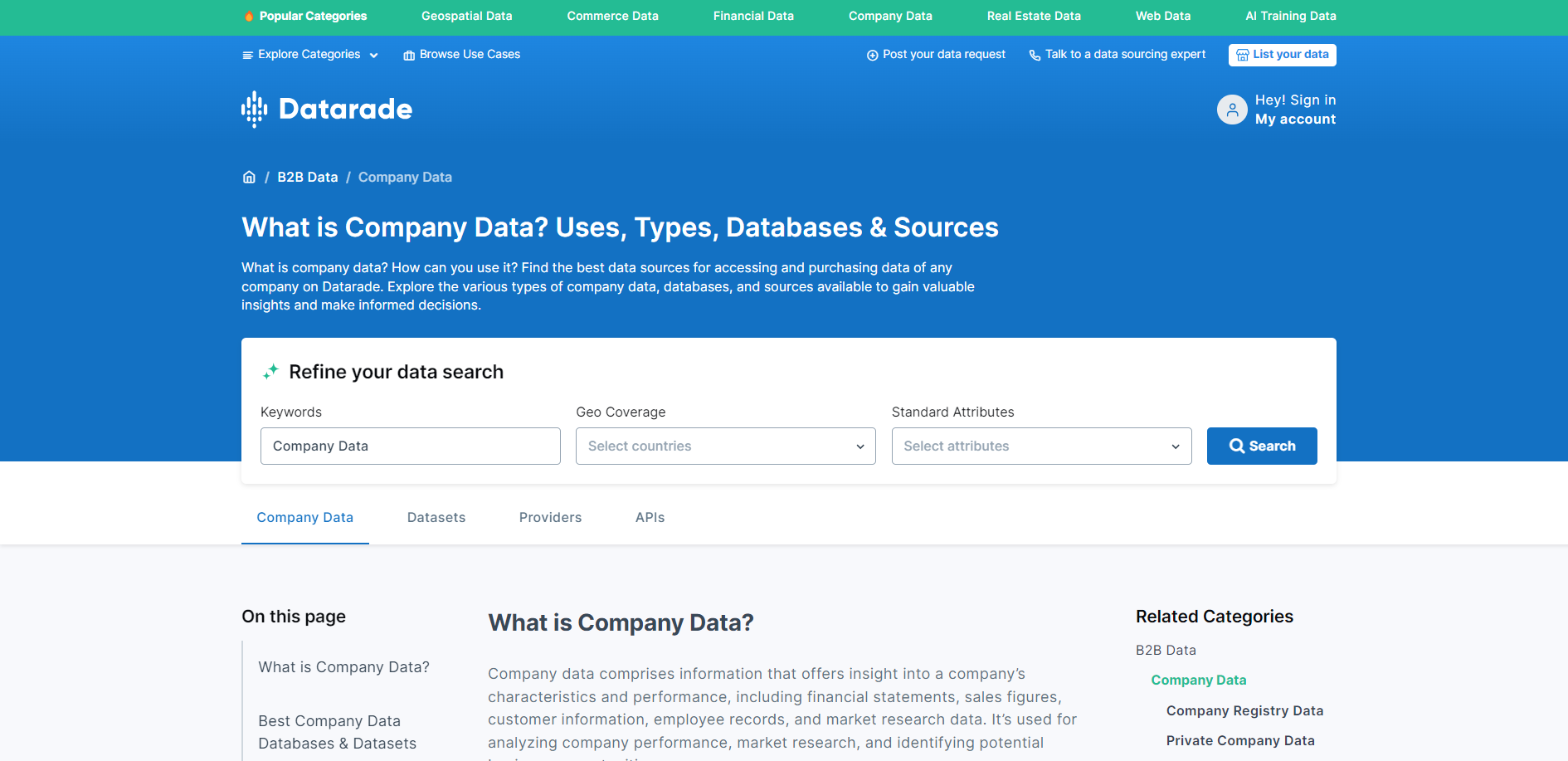The width and height of the screenshot is (1568, 761).
Task: Open the Financial Data menu item
Action: [752, 16]
